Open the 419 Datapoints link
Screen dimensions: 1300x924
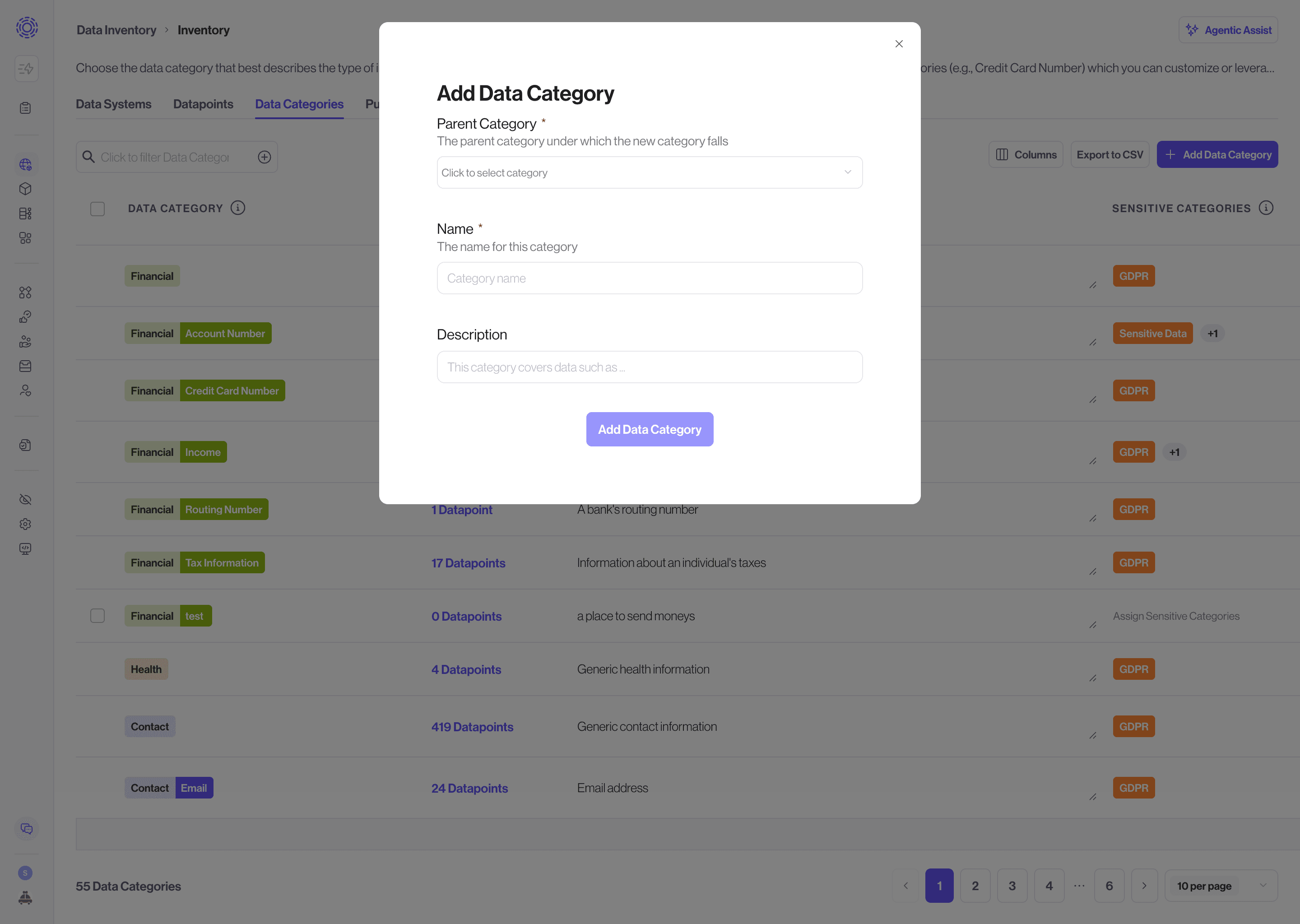[472, 727]
